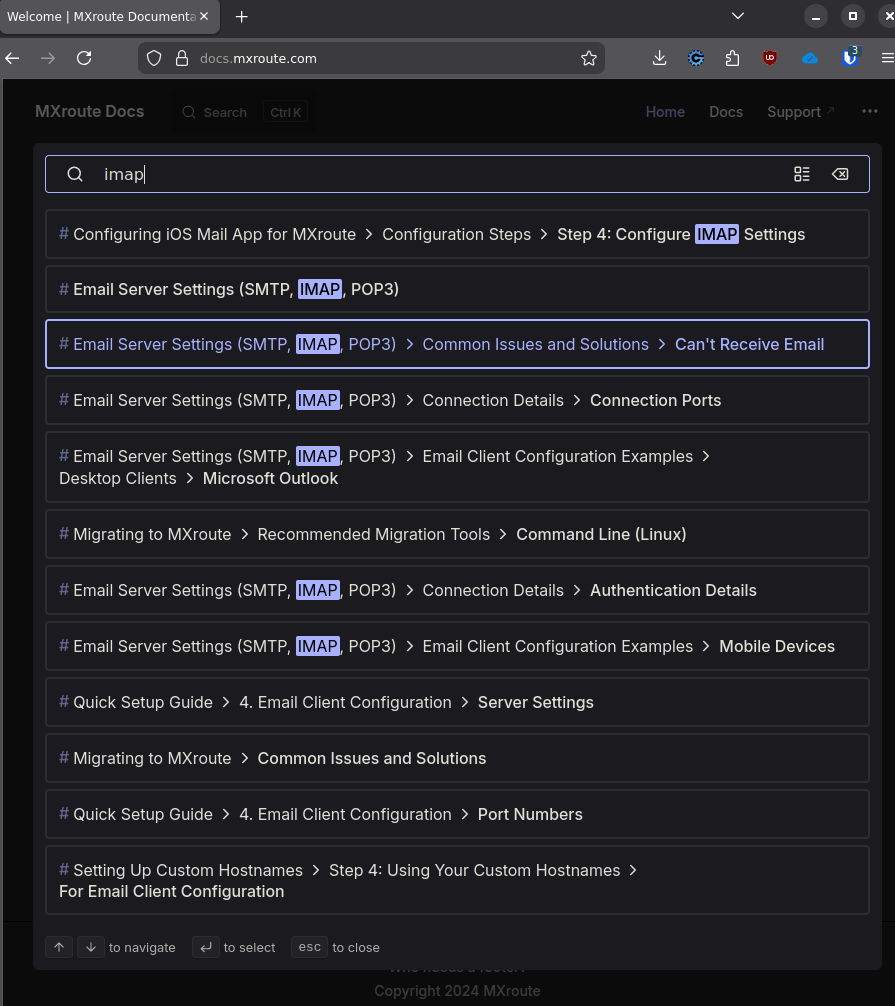Image resolution: width=895 pixels, height=1006 pixels.
Task: Click the site padlock icon
Action: pyautogui.click(x=182, y=58)
